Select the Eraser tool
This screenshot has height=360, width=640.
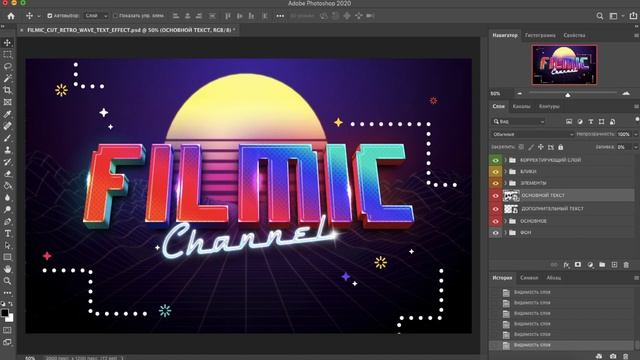(x=7, y=174)
